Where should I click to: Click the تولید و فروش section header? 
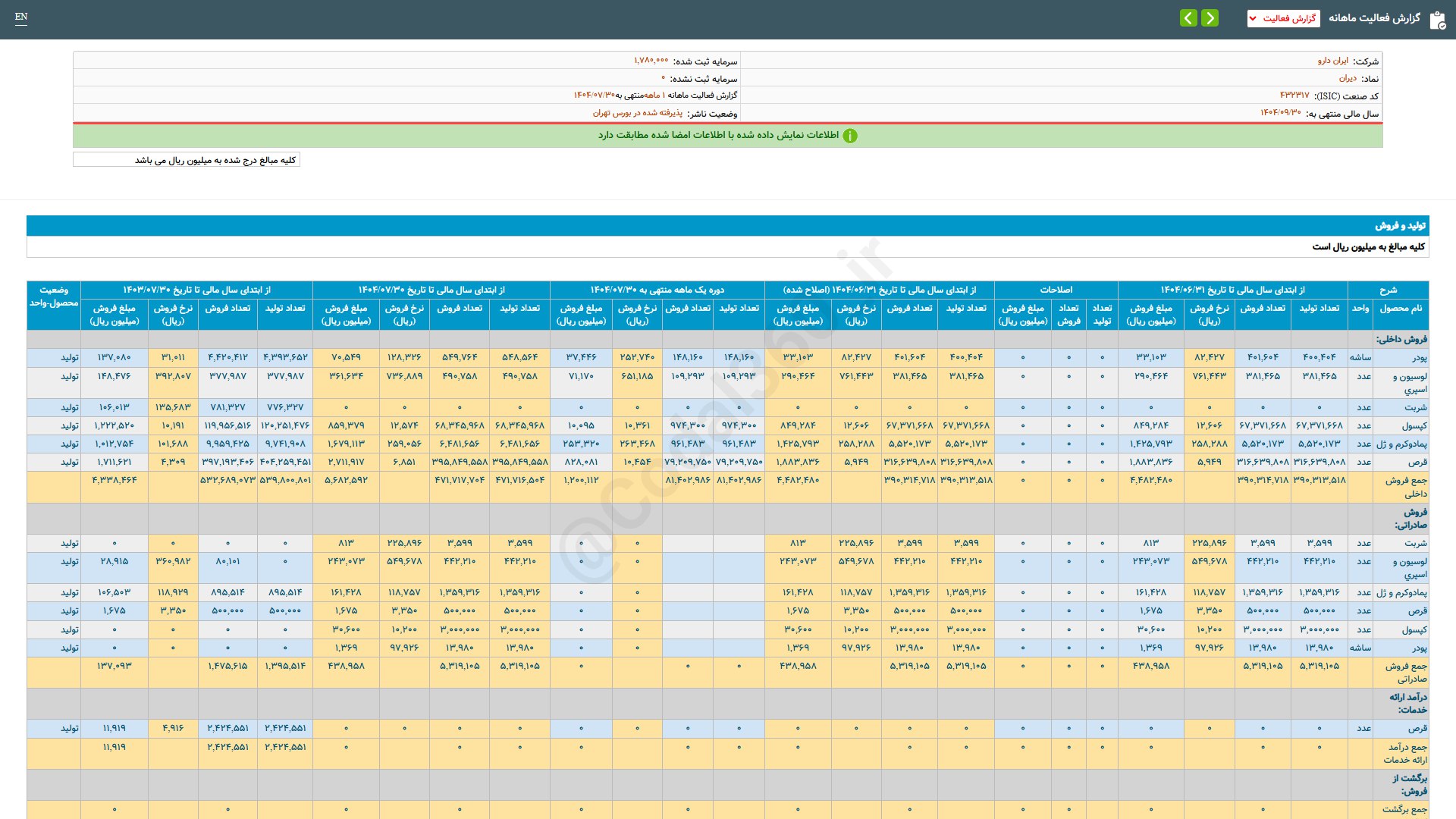(1400, 225)
